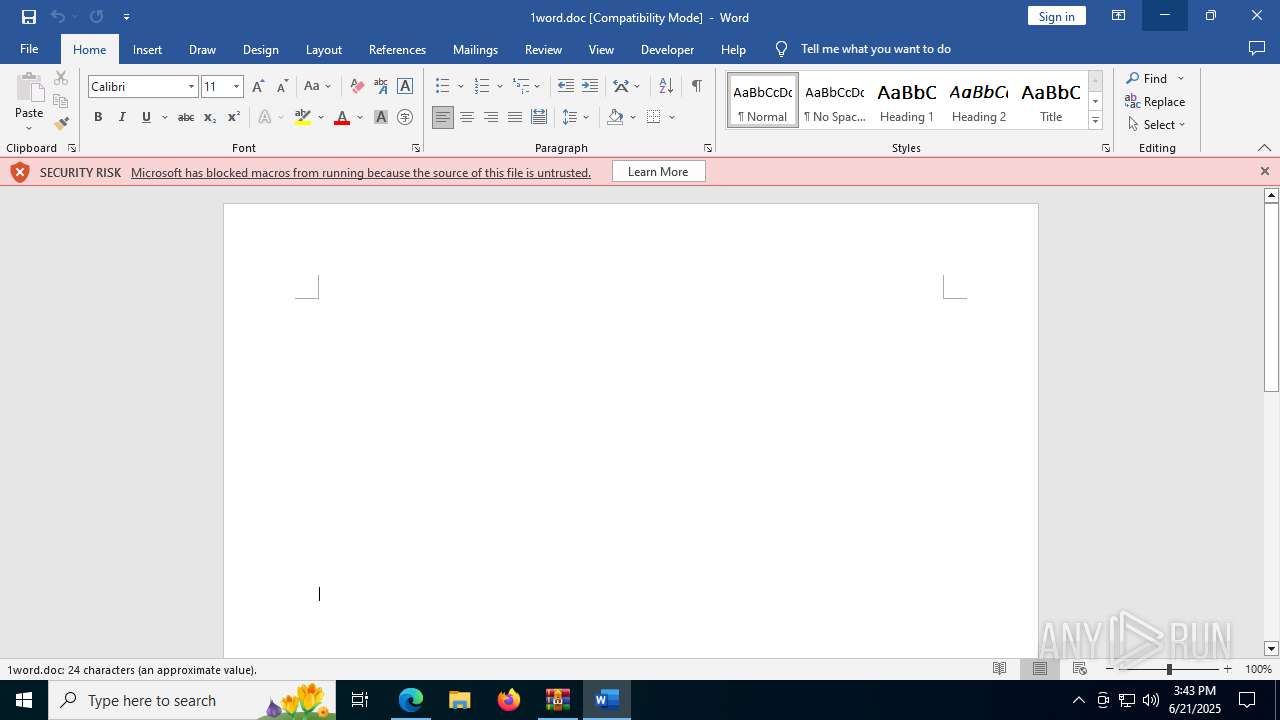Image resolution: width=1280 pixels, height=720 pixels.
Task: Open the font name Calibri dropdown
Action: pos(191,86)
